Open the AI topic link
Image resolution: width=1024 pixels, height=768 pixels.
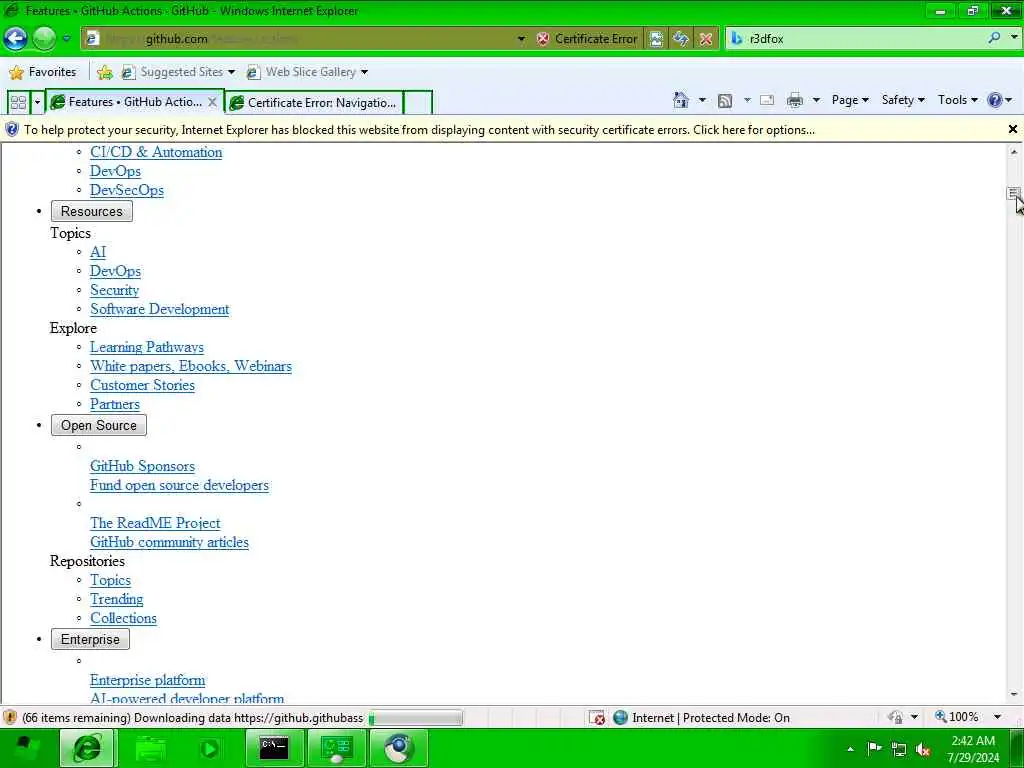98,252
